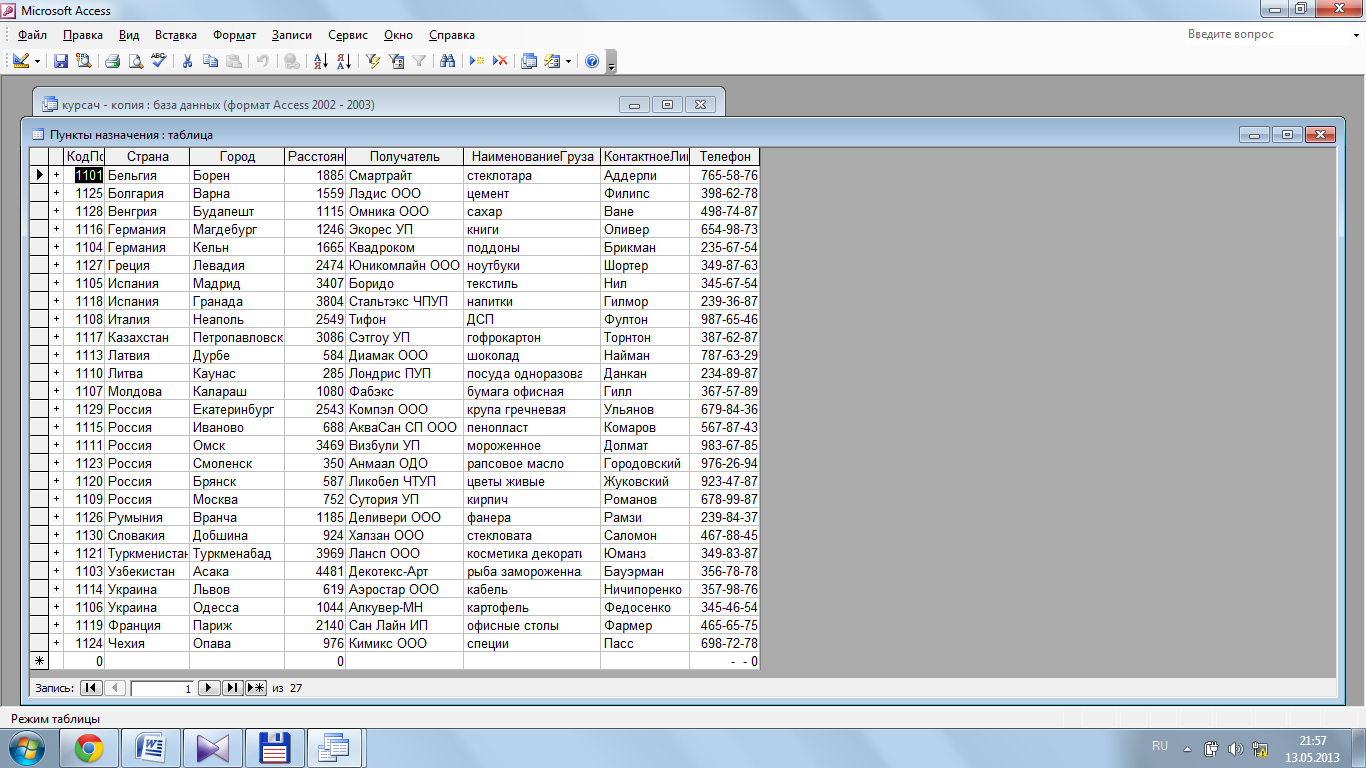
Task: Save the table with the floppy icon
Action: pos(61,61)
